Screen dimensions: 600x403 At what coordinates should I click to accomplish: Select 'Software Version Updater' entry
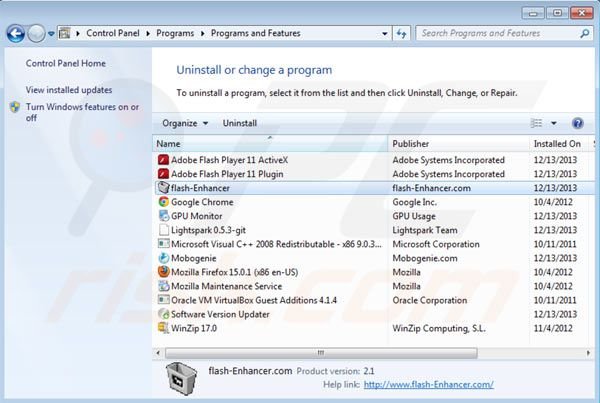(x=220, y=314)
